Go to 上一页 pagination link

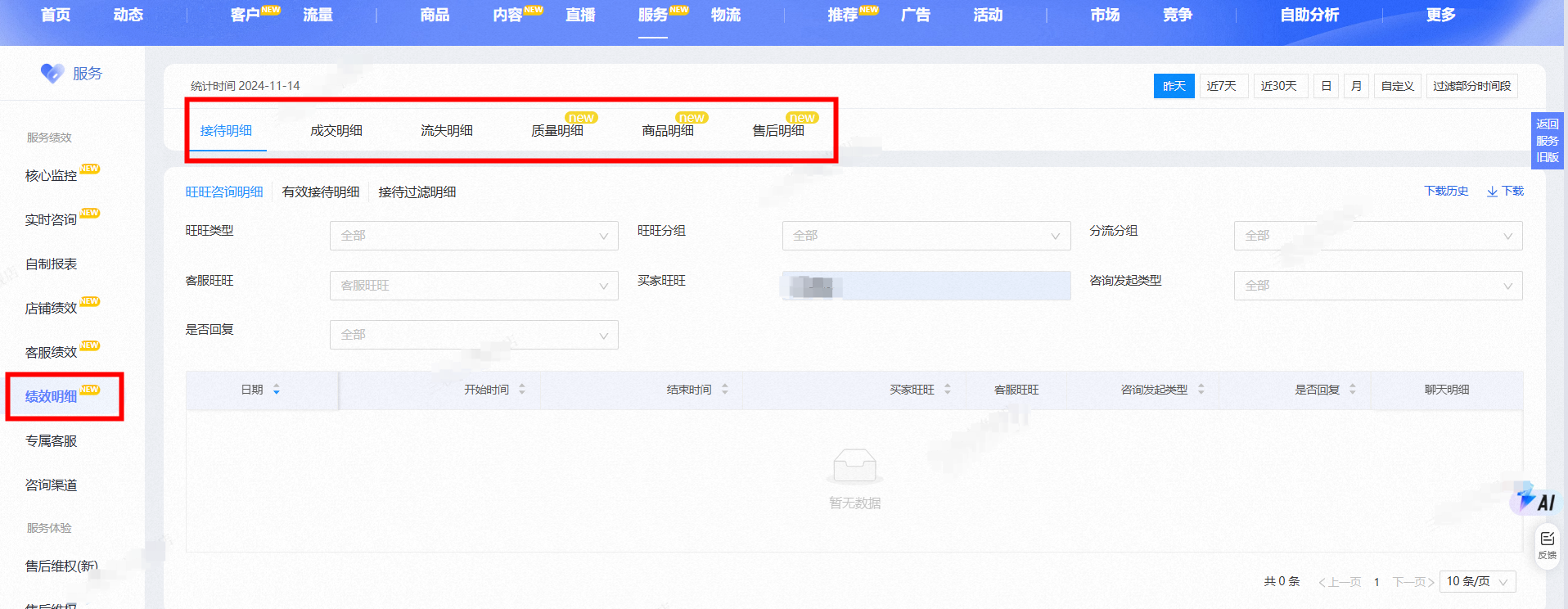1340,582
